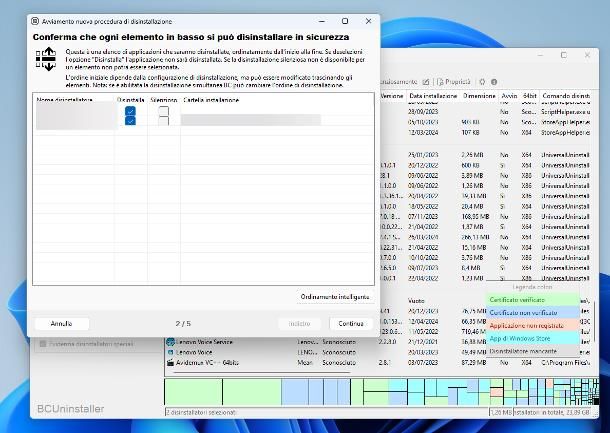Sort main list by Dimensione column
The height and width of the screenshot is (433, 610).
[479, 96]
